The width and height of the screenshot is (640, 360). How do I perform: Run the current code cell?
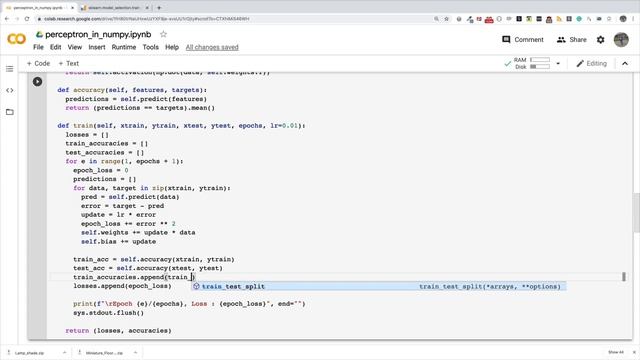coord(38,82)
